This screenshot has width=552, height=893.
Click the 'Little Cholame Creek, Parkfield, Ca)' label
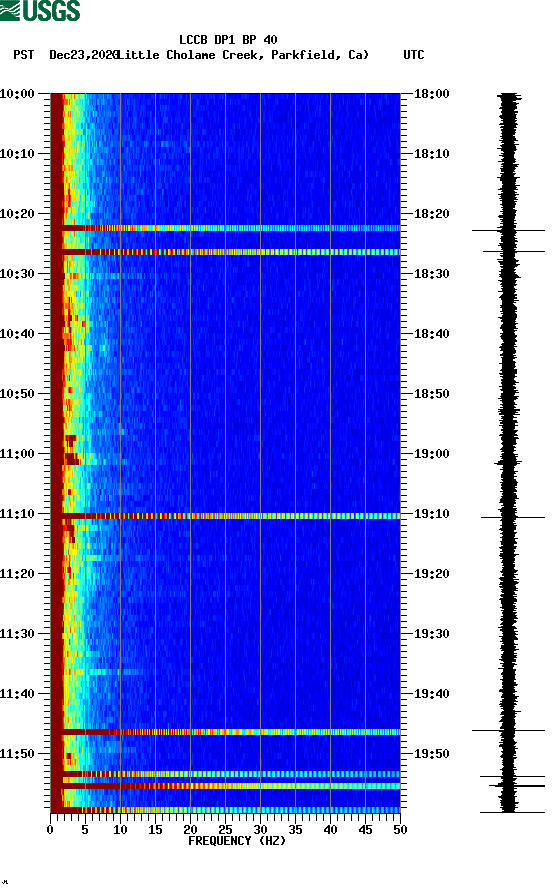pyautogui.click(x=243, y=55)
